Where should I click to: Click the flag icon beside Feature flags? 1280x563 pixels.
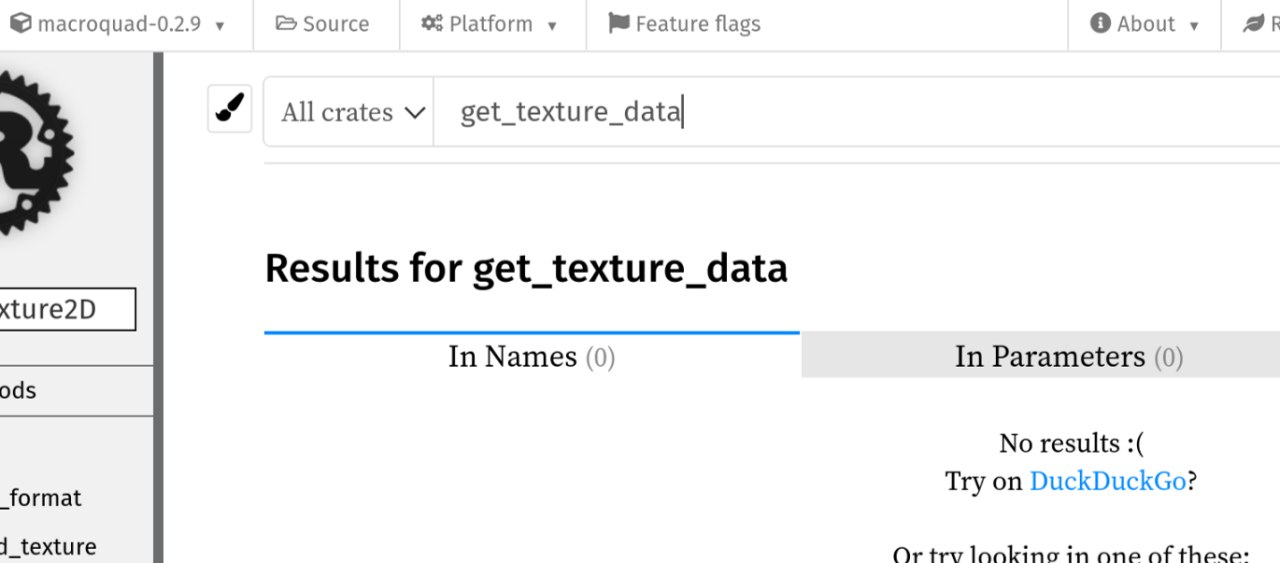[x=619, y=24]
